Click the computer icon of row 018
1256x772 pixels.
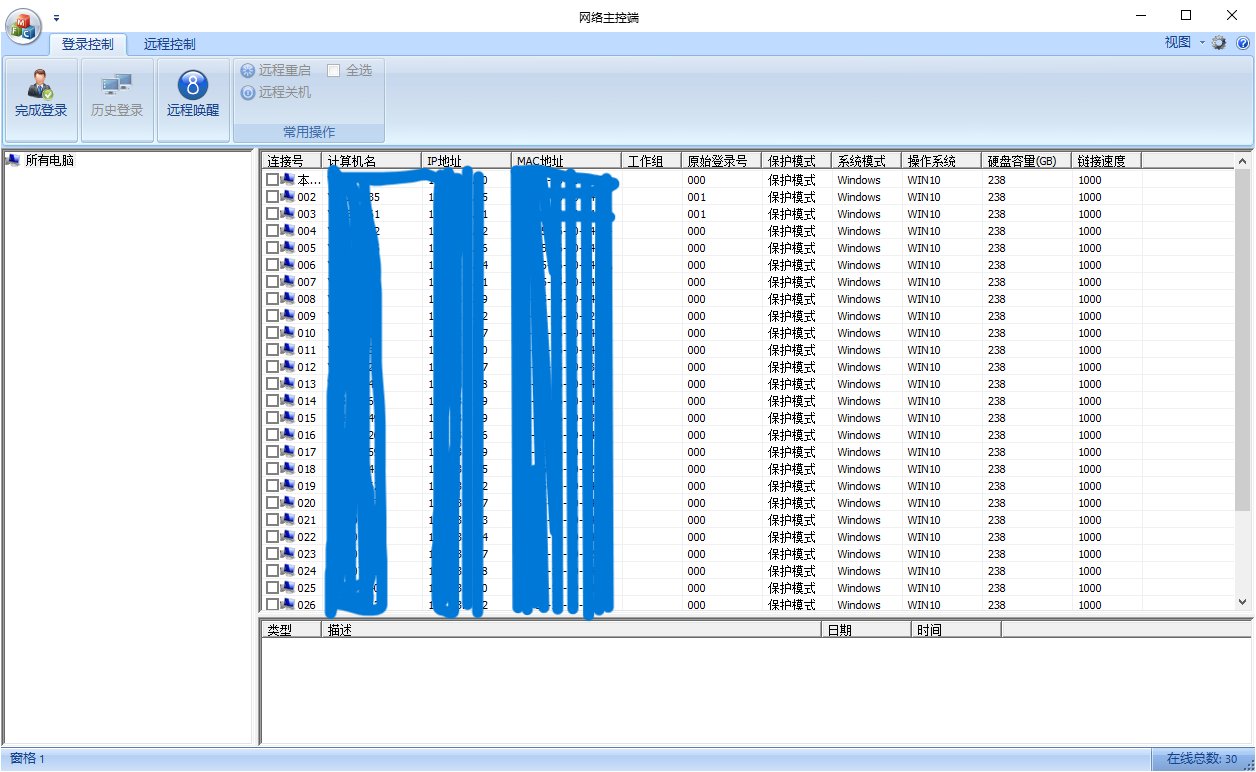(288, 469)
